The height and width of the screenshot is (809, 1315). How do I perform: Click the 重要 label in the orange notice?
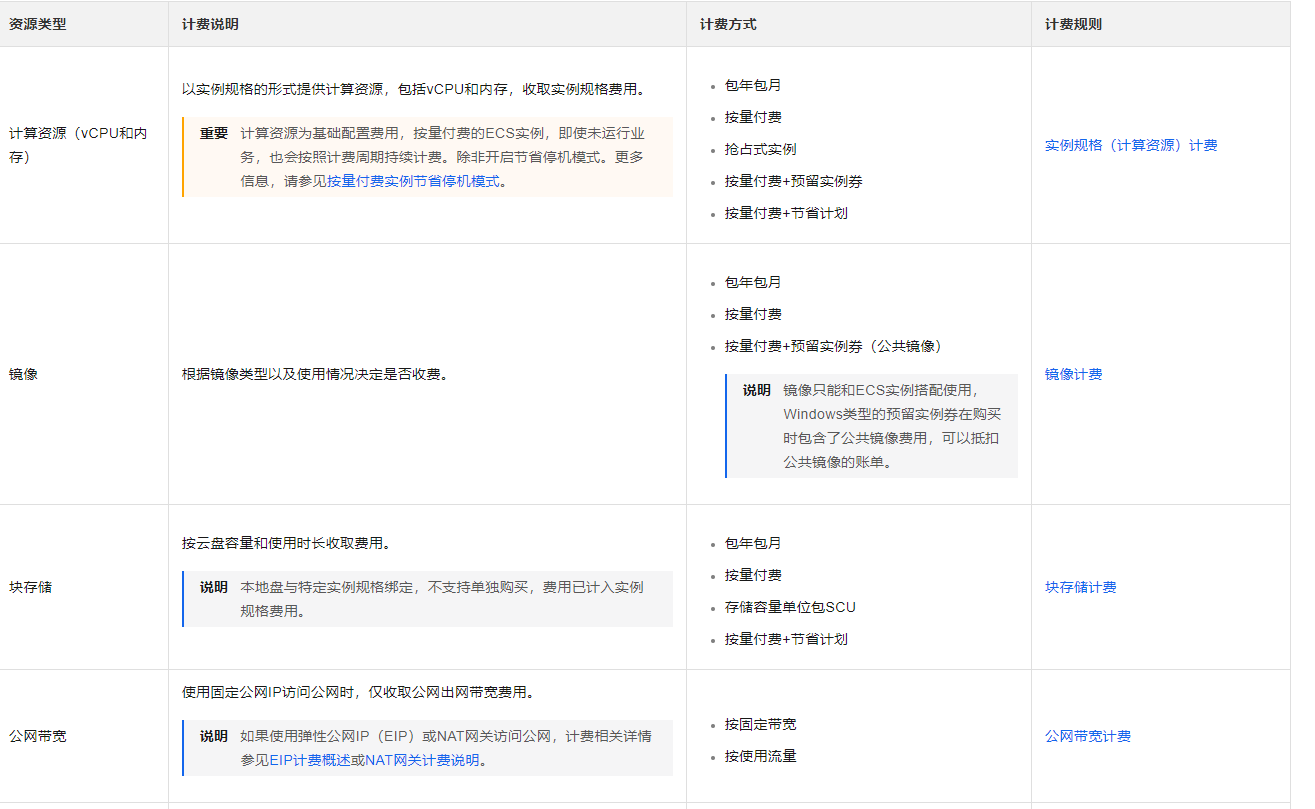(213, 133)
